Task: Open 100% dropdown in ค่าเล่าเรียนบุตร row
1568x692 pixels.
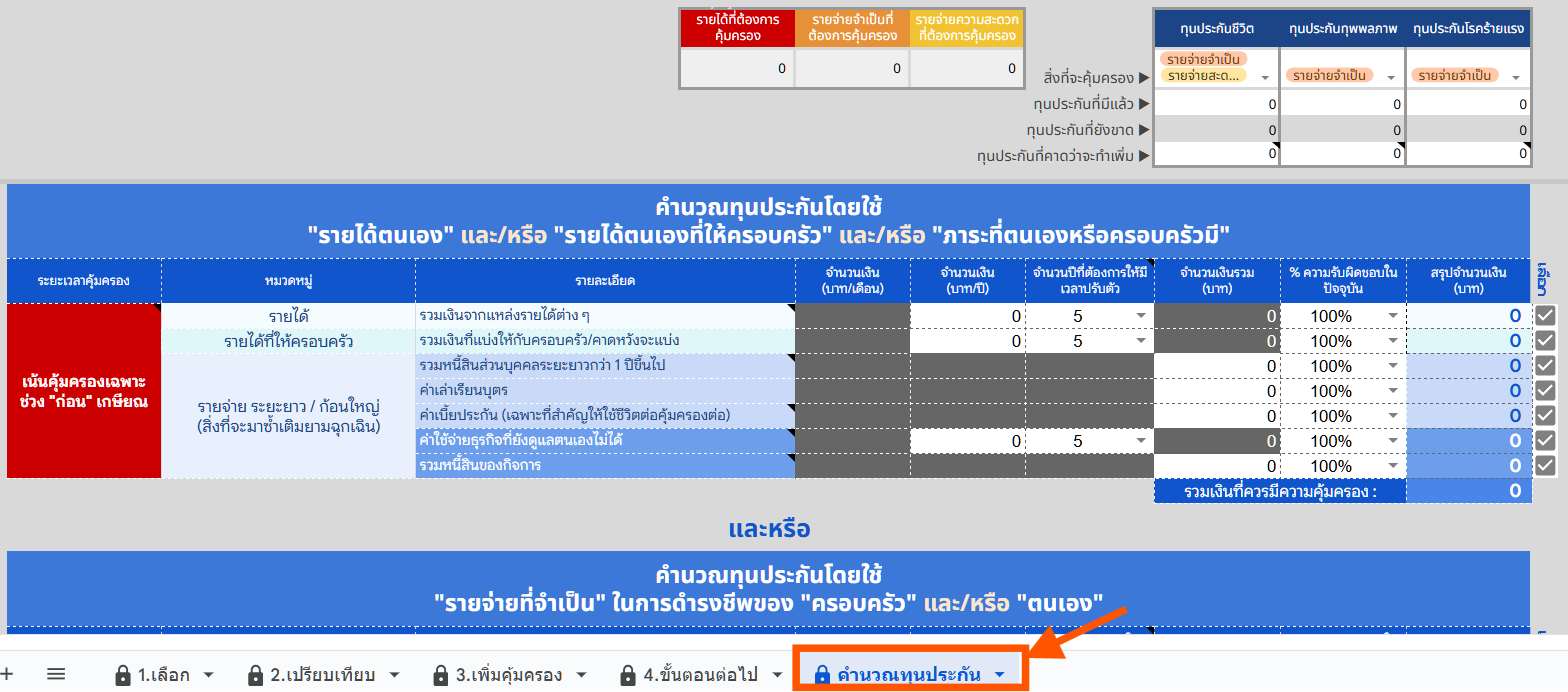Action: (1392, 391)
